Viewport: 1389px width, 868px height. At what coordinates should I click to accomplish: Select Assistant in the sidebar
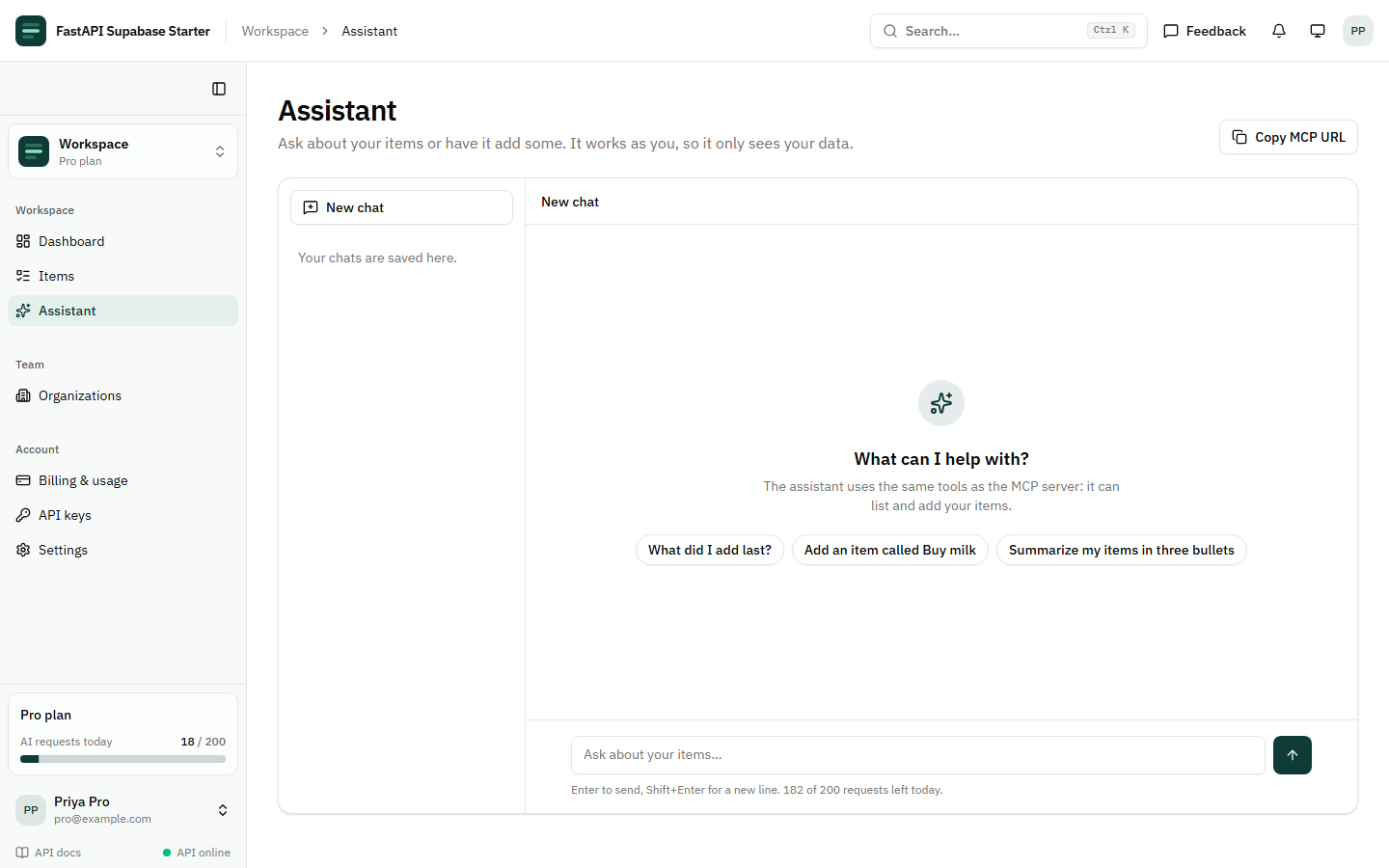click(123, 311)
